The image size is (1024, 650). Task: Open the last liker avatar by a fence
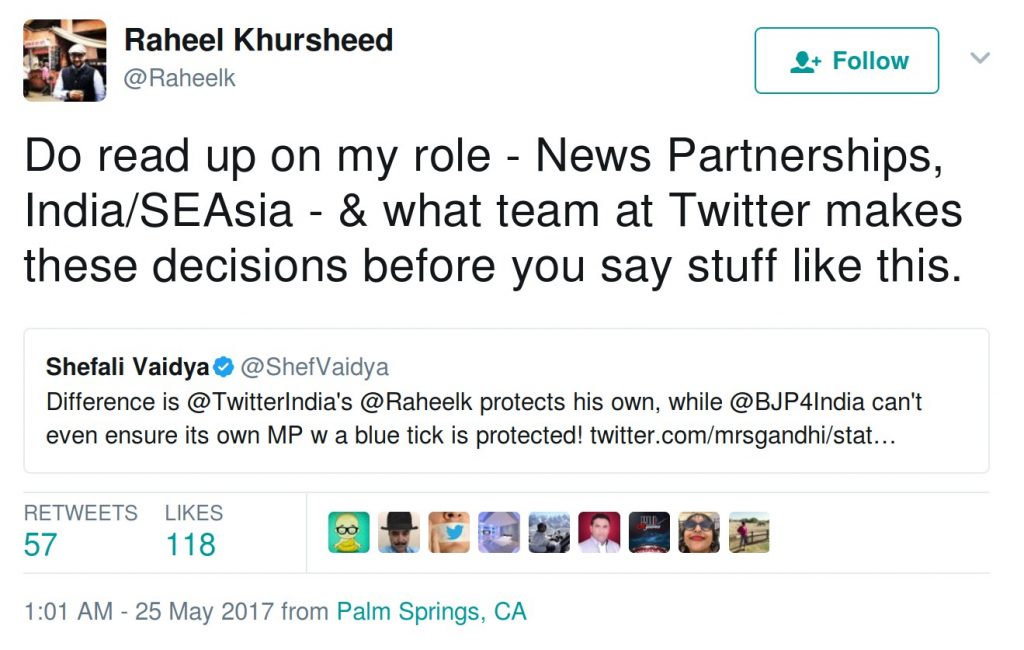(x=749, y=532)
